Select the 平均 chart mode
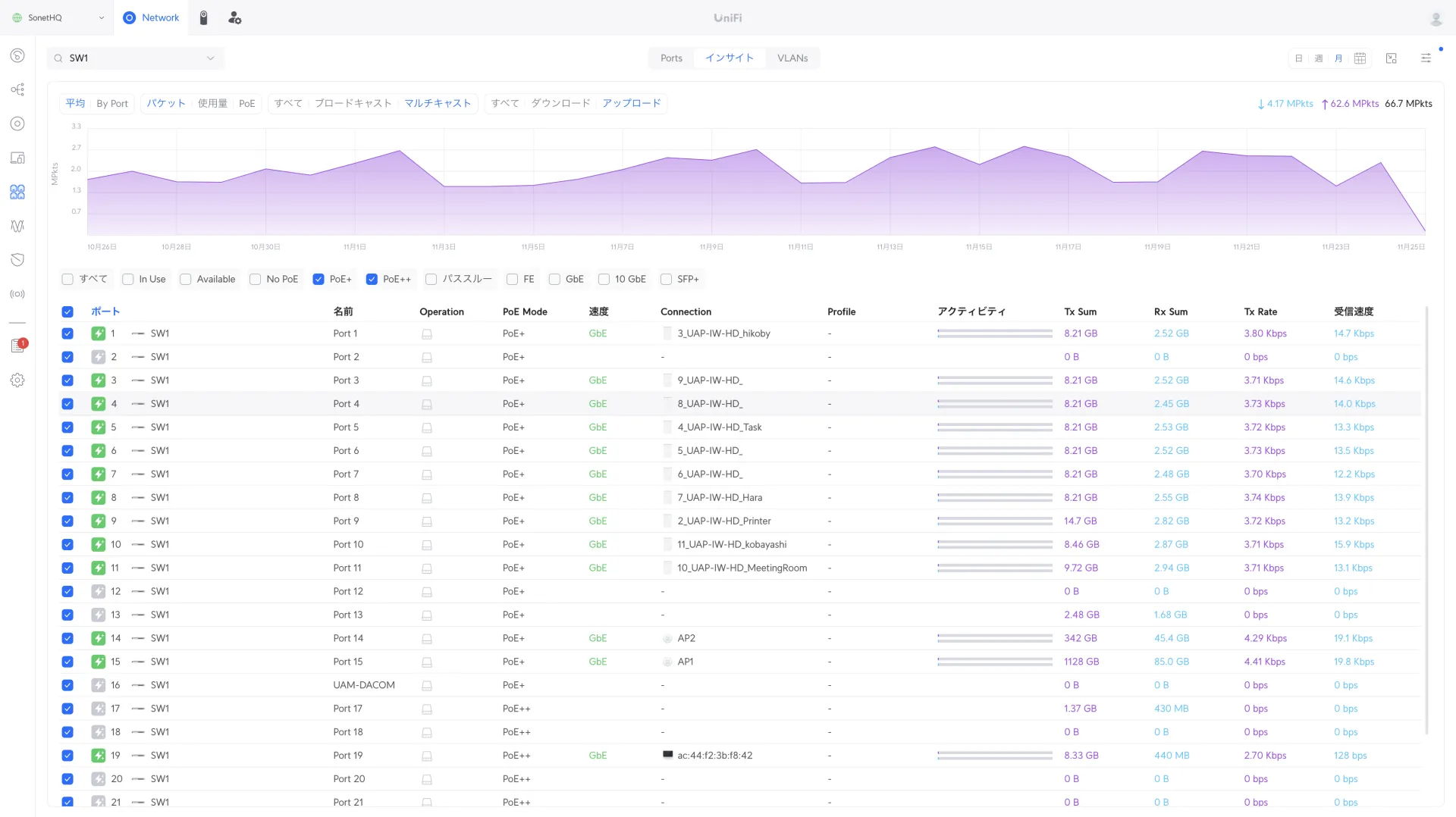Viewport: 1456px width, 817px height. click(75, 104)
